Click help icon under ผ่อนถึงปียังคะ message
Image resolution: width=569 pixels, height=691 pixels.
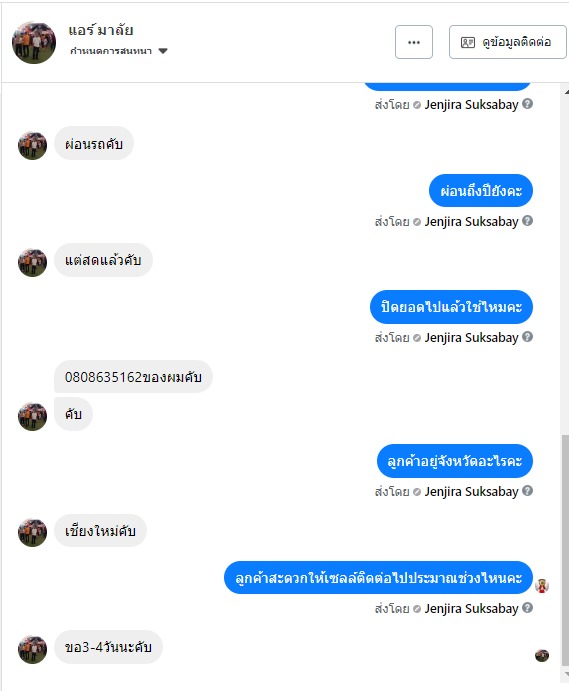tap(528, 221)
